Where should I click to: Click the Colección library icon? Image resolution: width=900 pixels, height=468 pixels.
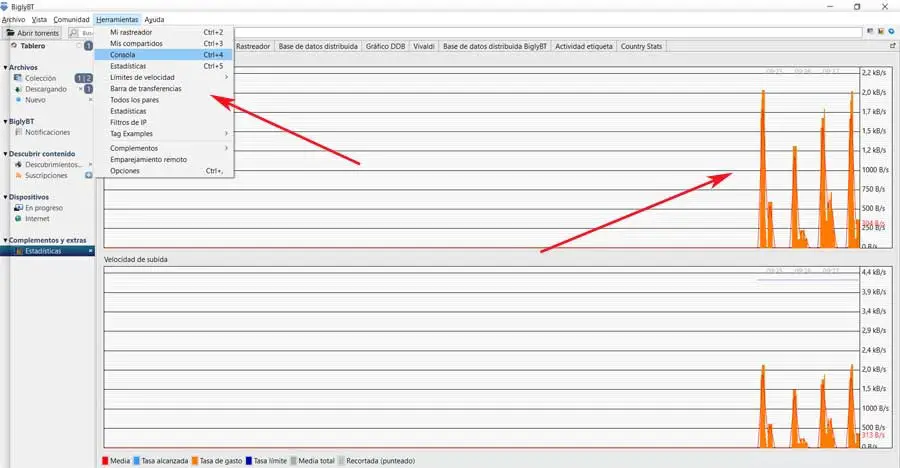(18, 78)
